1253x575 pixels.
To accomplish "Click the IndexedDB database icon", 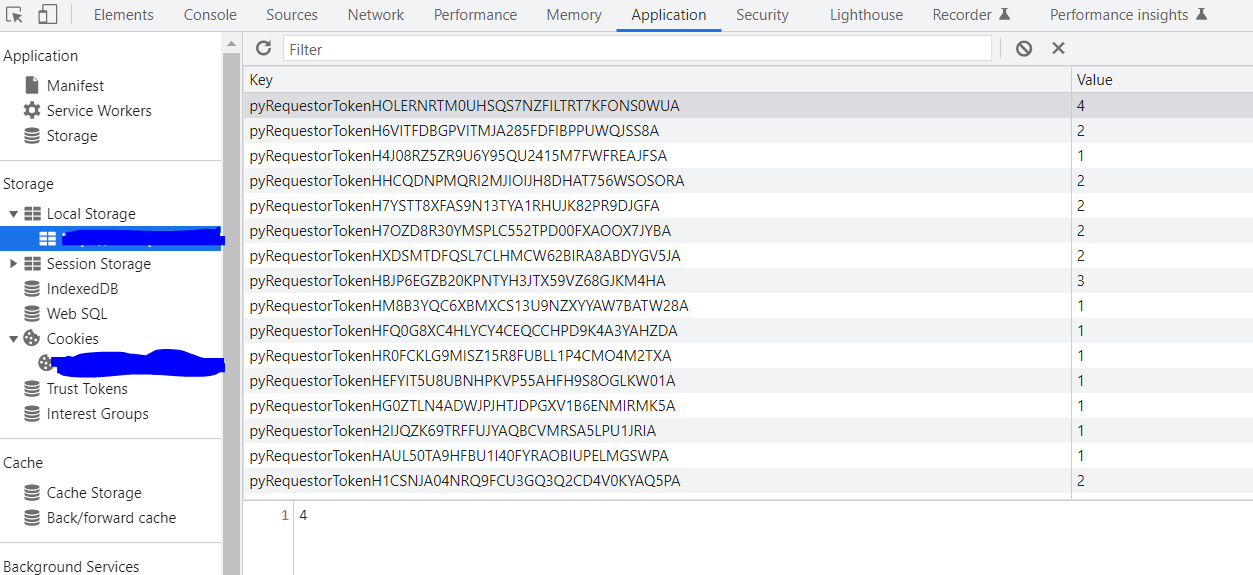I will tap(32, 288).
